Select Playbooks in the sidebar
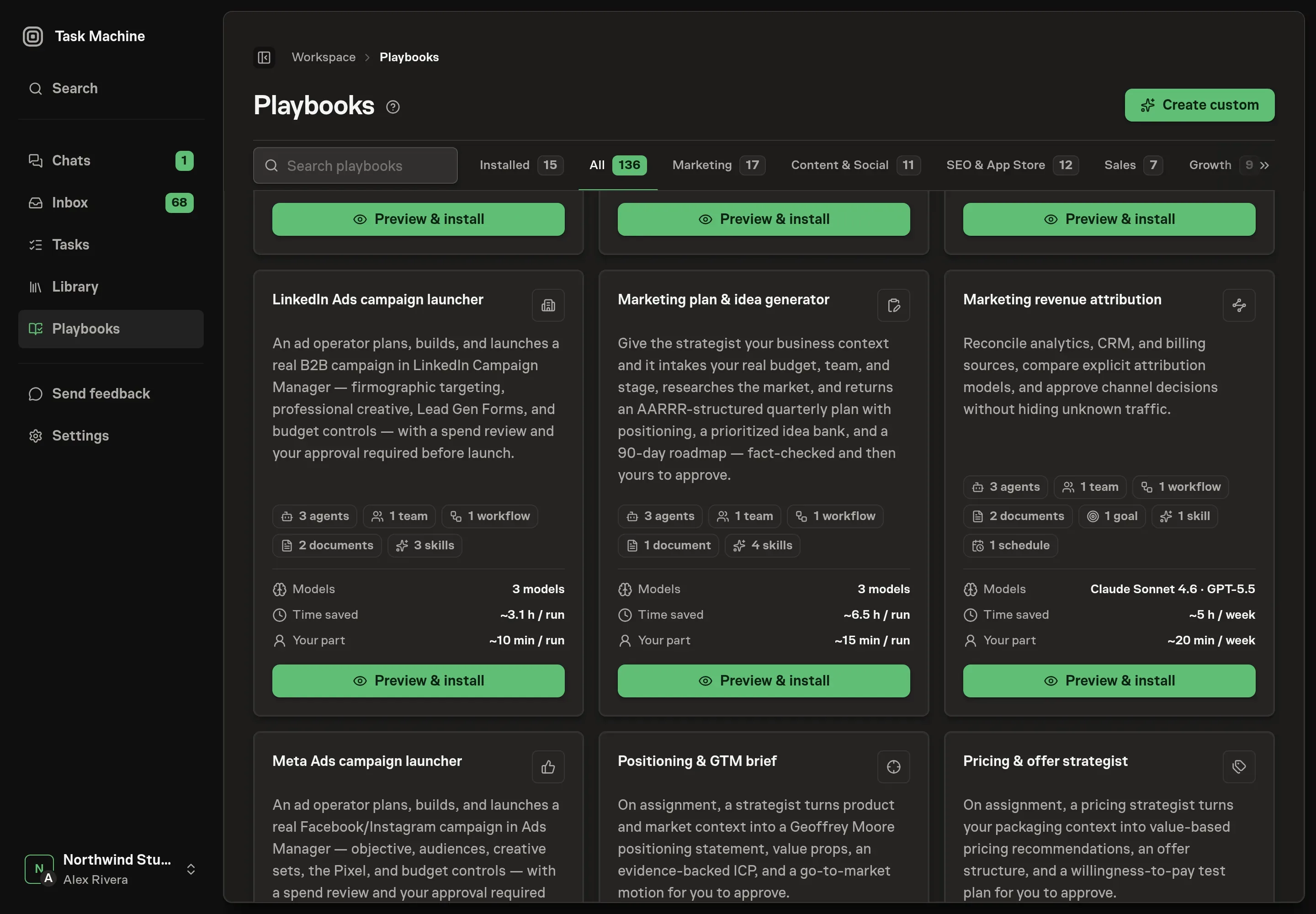This screenshot has height=914, width=1316. tap(111, 329)
